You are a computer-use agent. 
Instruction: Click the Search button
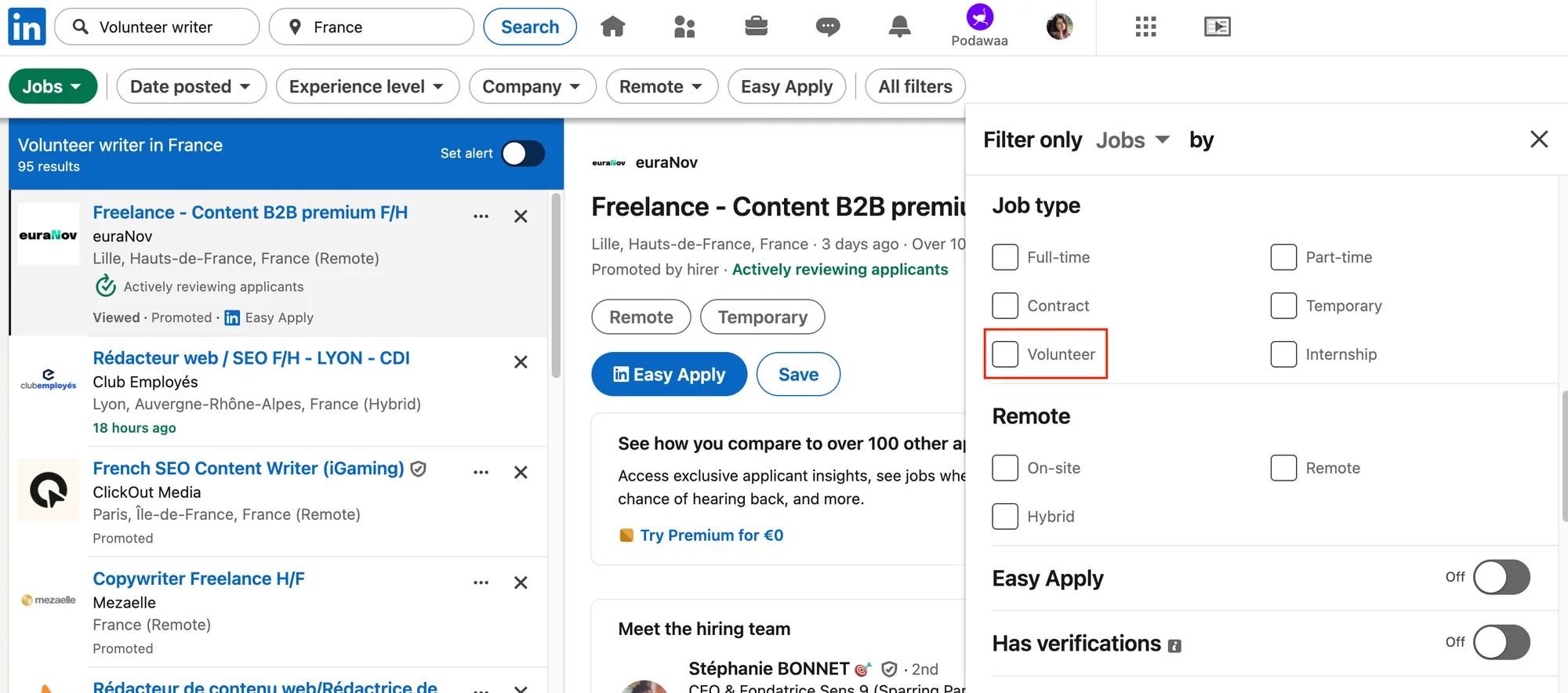coord(530,27)
